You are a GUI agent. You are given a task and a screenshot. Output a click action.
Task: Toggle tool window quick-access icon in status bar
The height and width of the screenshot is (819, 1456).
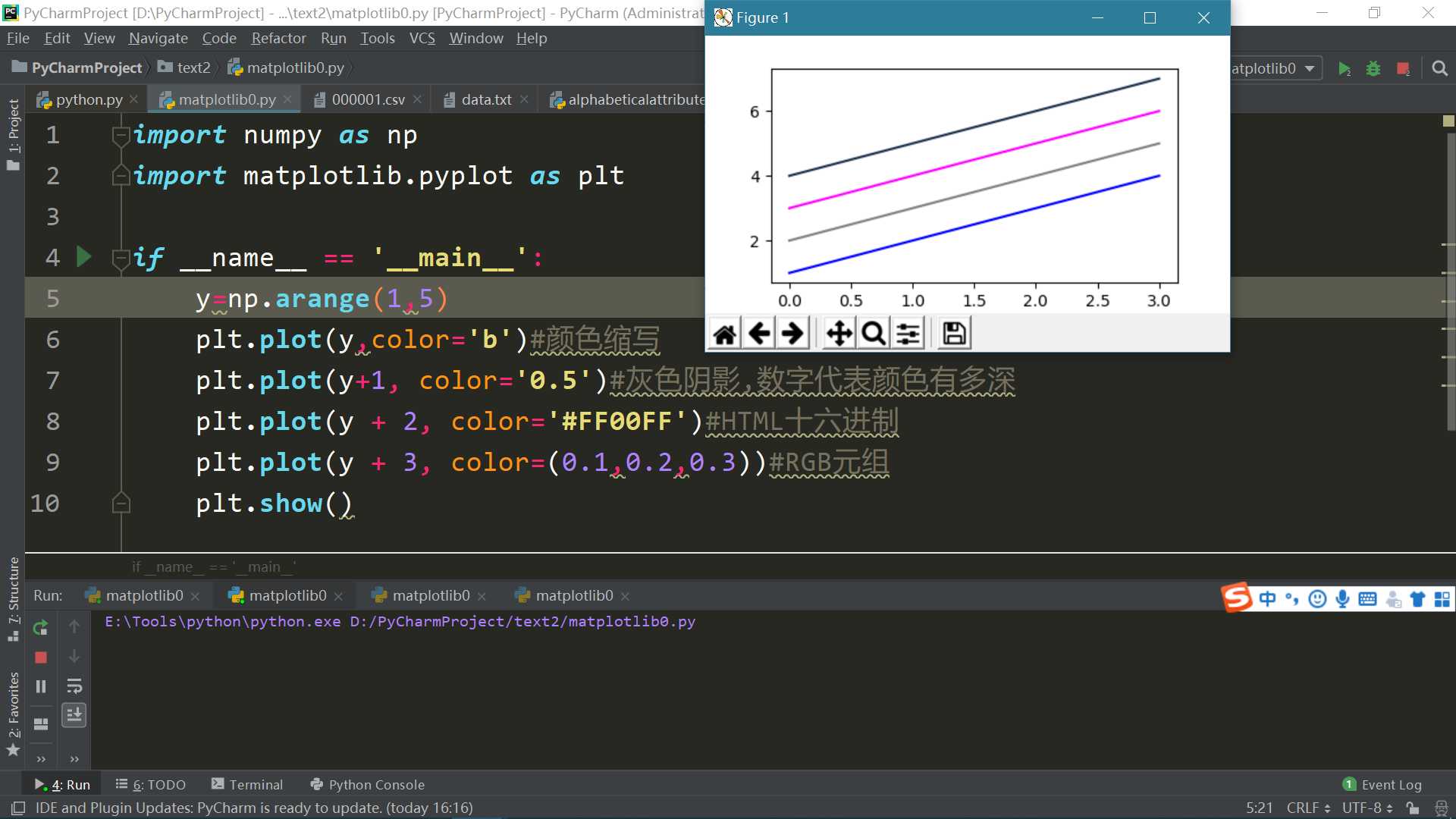(18, 808)
